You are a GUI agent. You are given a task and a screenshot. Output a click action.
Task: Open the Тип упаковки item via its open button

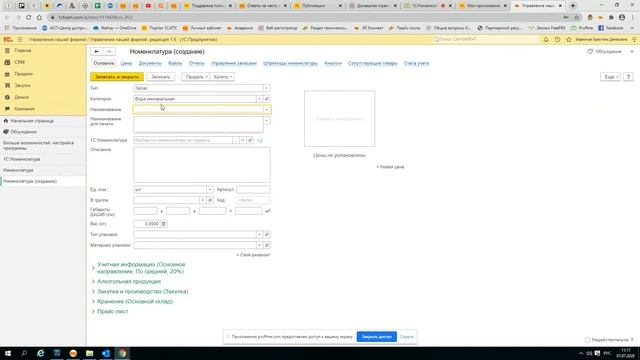267,235
